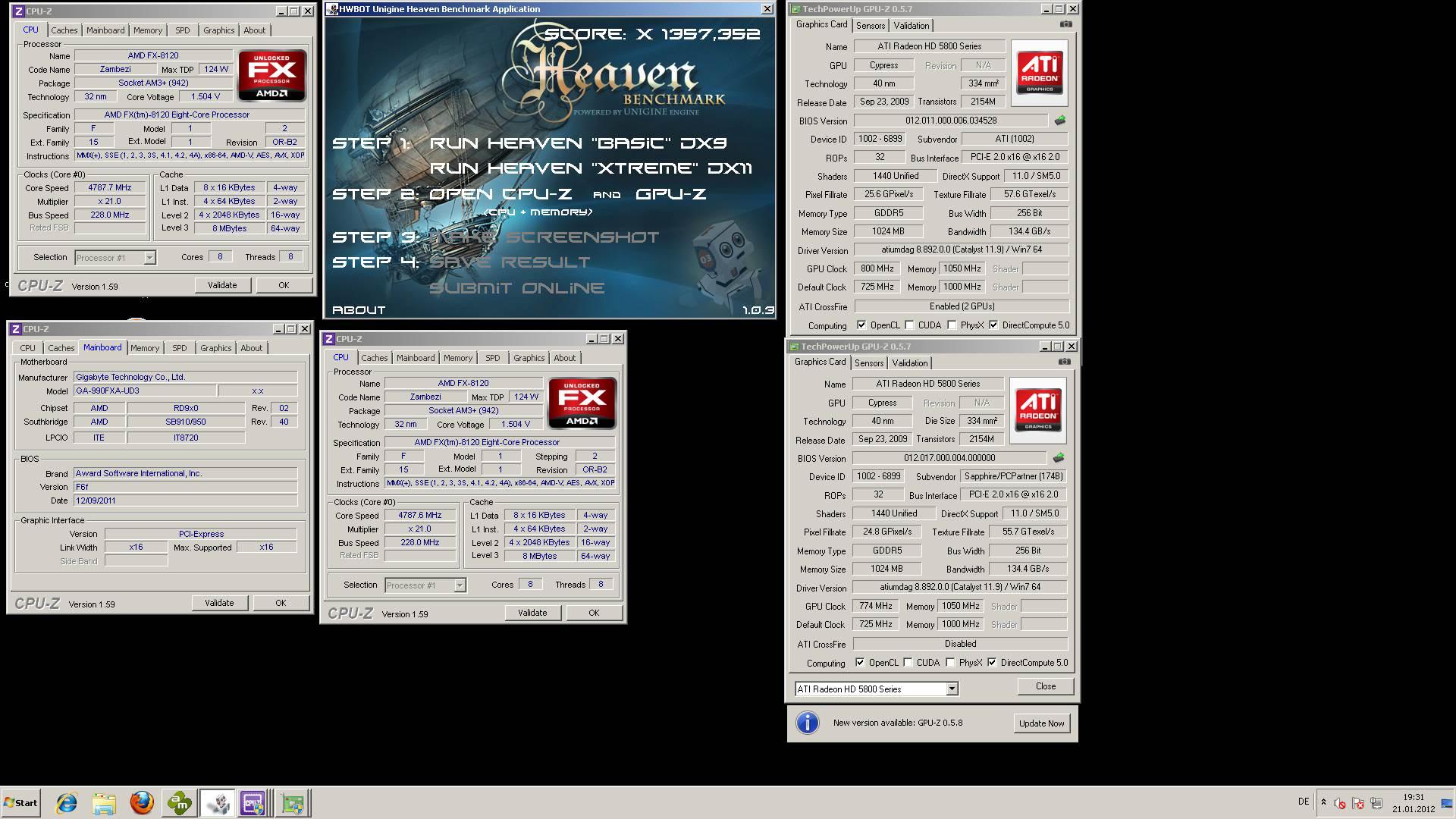Screen dimensions: 1456x819
Task: Click Model field showing GA-990FXA-UD3
Action: [144, 391]
